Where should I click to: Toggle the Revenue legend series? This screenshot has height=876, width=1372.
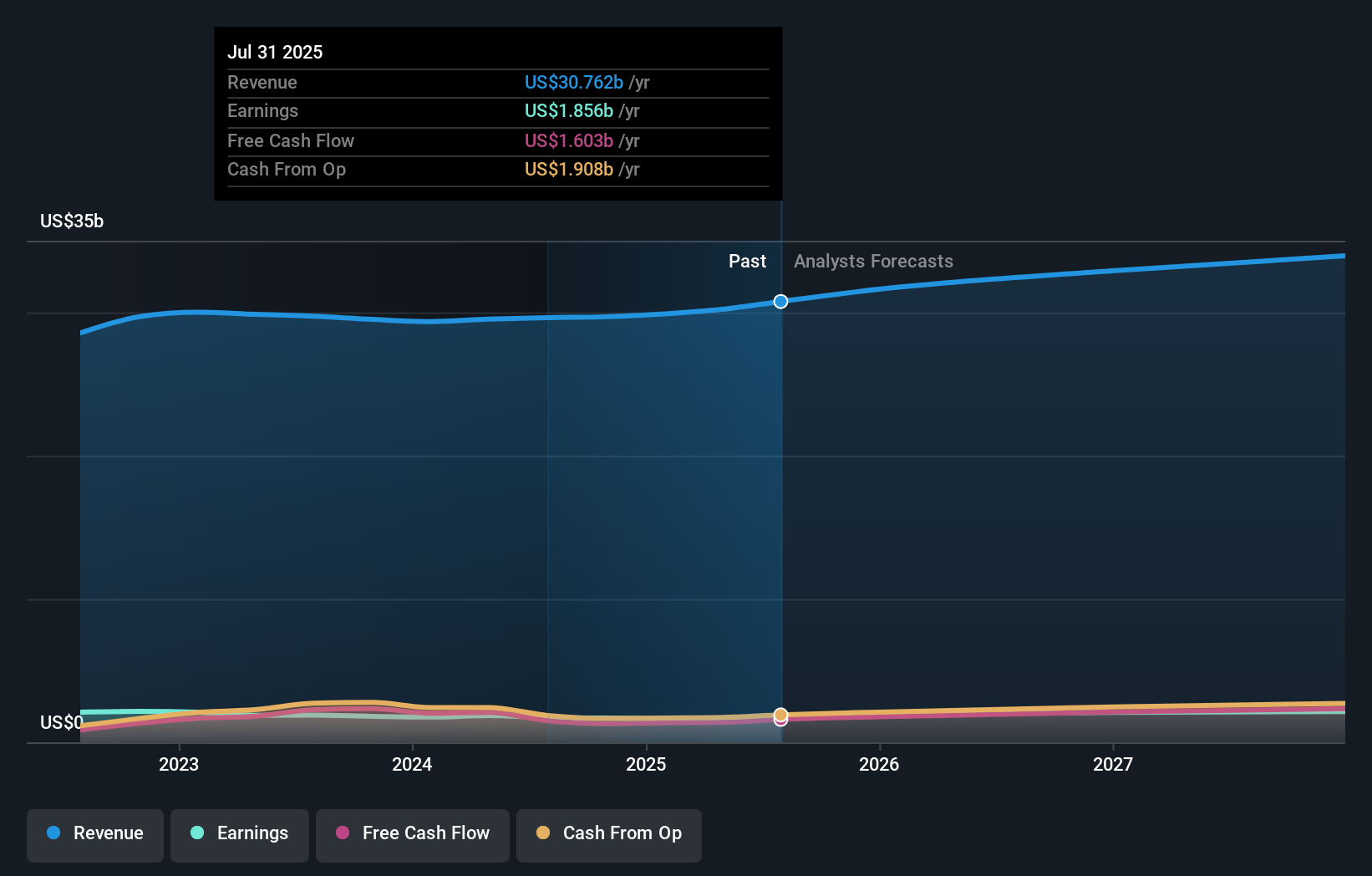[x=95, y=835]
